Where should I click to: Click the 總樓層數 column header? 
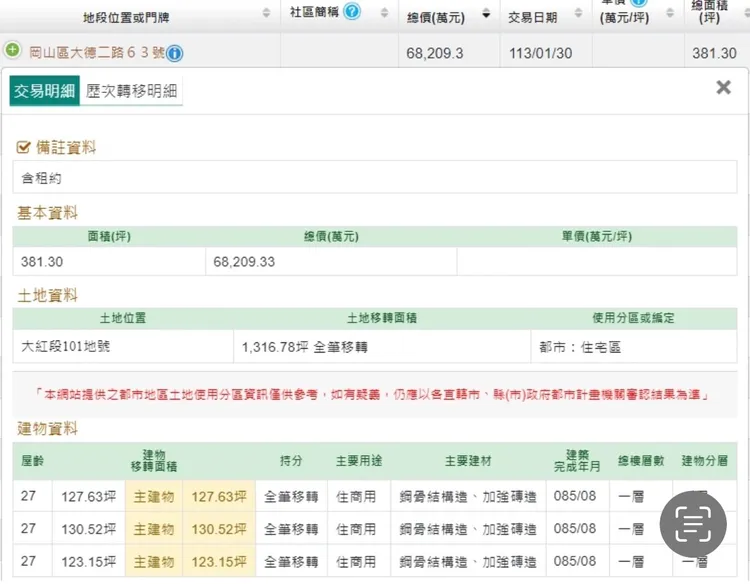(641, 461)
